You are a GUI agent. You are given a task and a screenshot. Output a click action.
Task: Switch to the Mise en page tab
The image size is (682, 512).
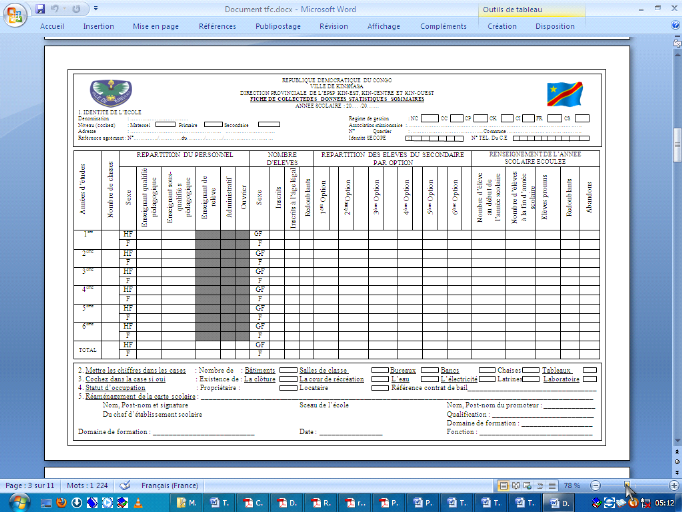tap(156, 26)
